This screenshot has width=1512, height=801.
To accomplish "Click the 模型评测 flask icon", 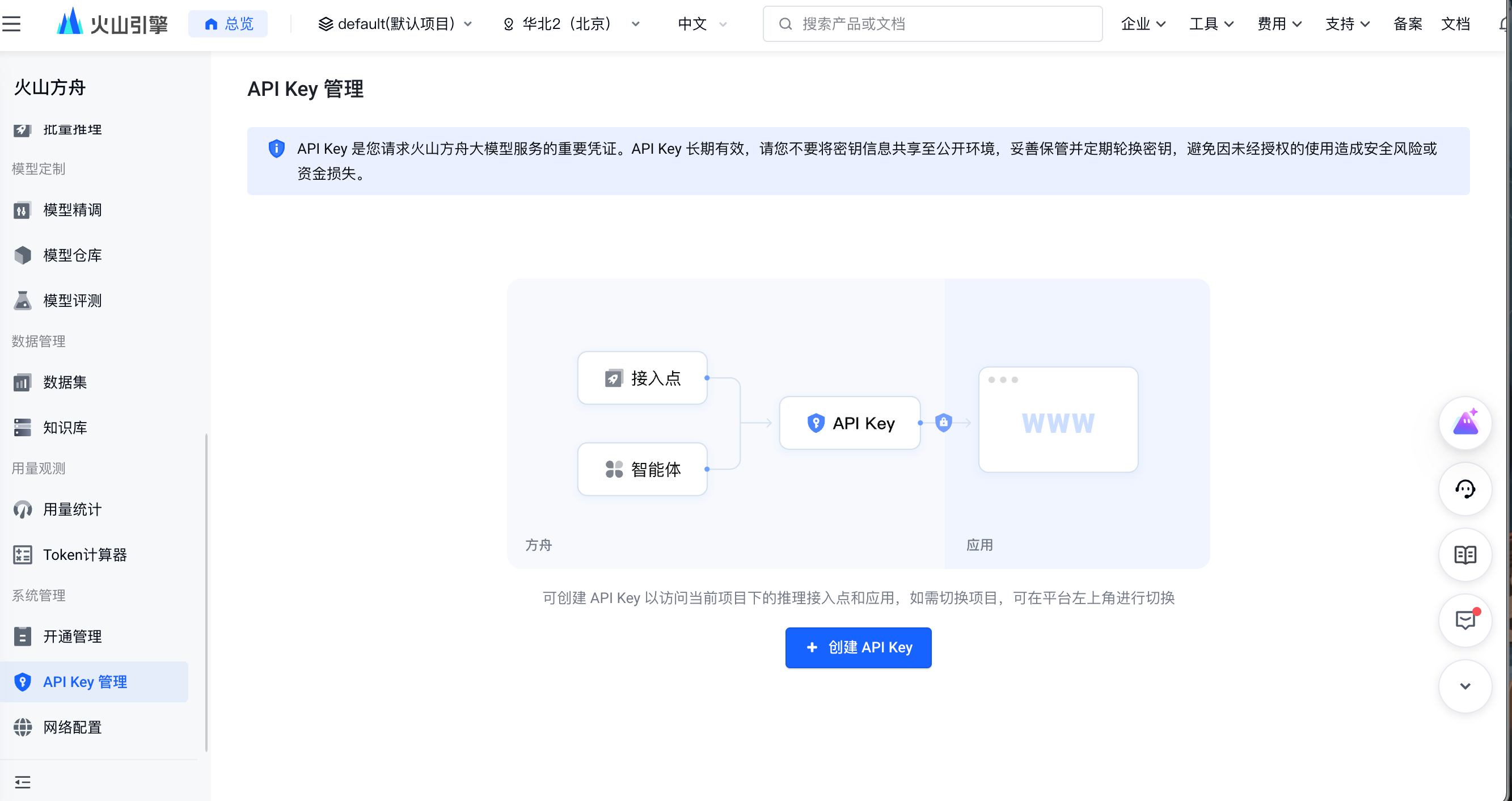I will [22, 300].
